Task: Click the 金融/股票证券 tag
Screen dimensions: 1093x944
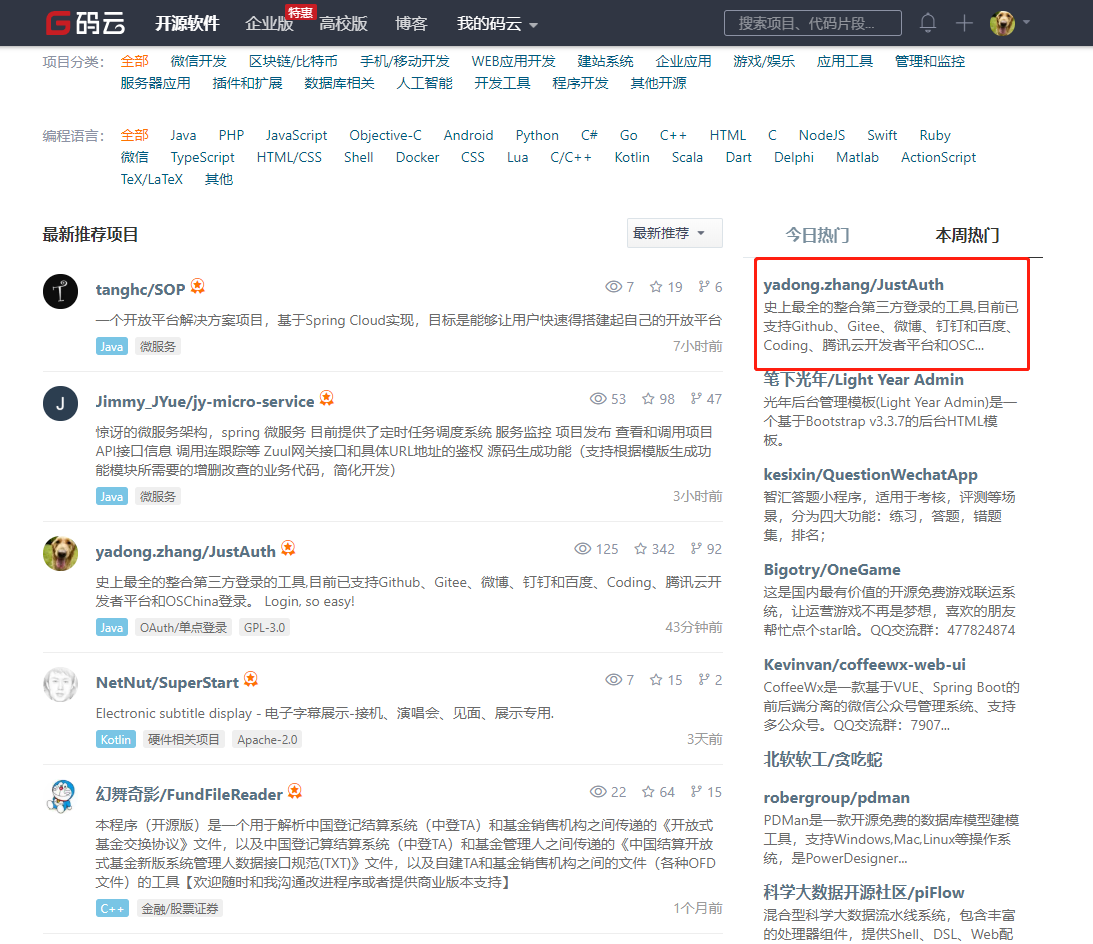Action: pos(180,908)
